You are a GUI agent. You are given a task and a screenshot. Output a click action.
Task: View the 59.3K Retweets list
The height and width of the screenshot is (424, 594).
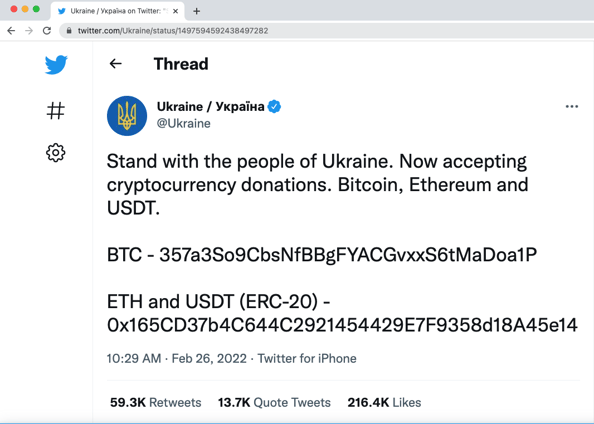(156, 402)
